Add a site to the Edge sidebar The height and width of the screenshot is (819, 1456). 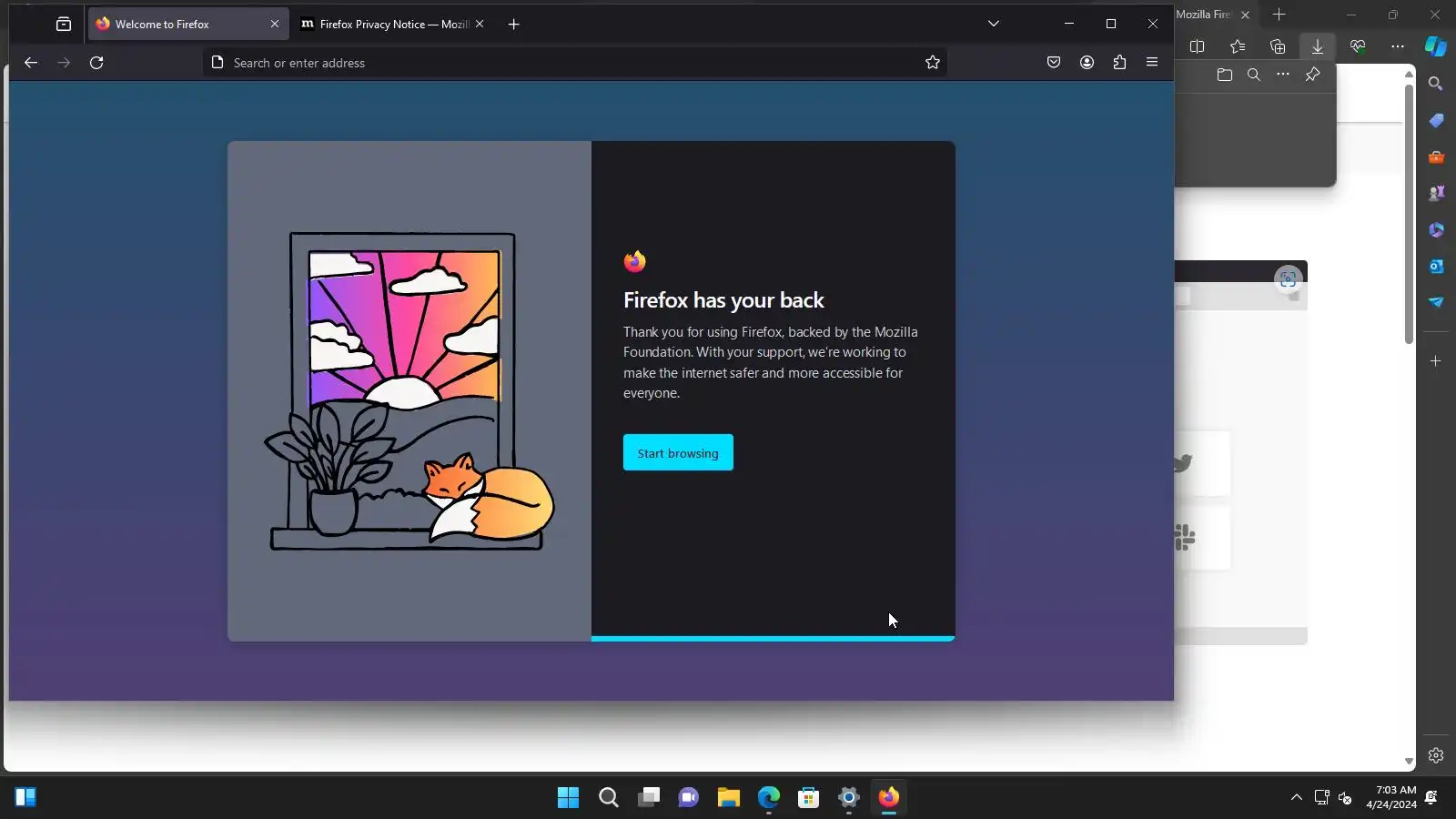coord(1436,361)
